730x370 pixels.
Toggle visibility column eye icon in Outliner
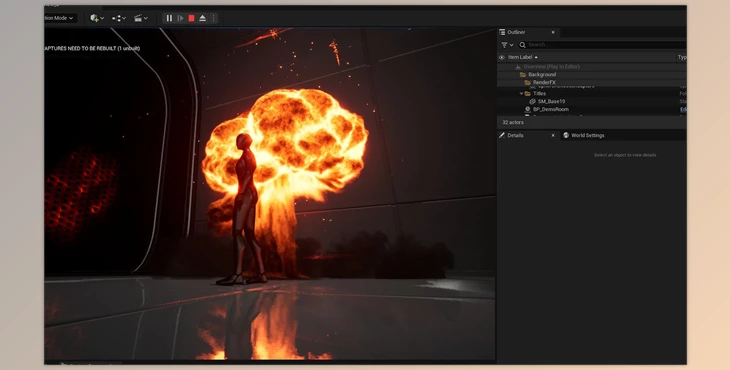[x=501, y=57]
